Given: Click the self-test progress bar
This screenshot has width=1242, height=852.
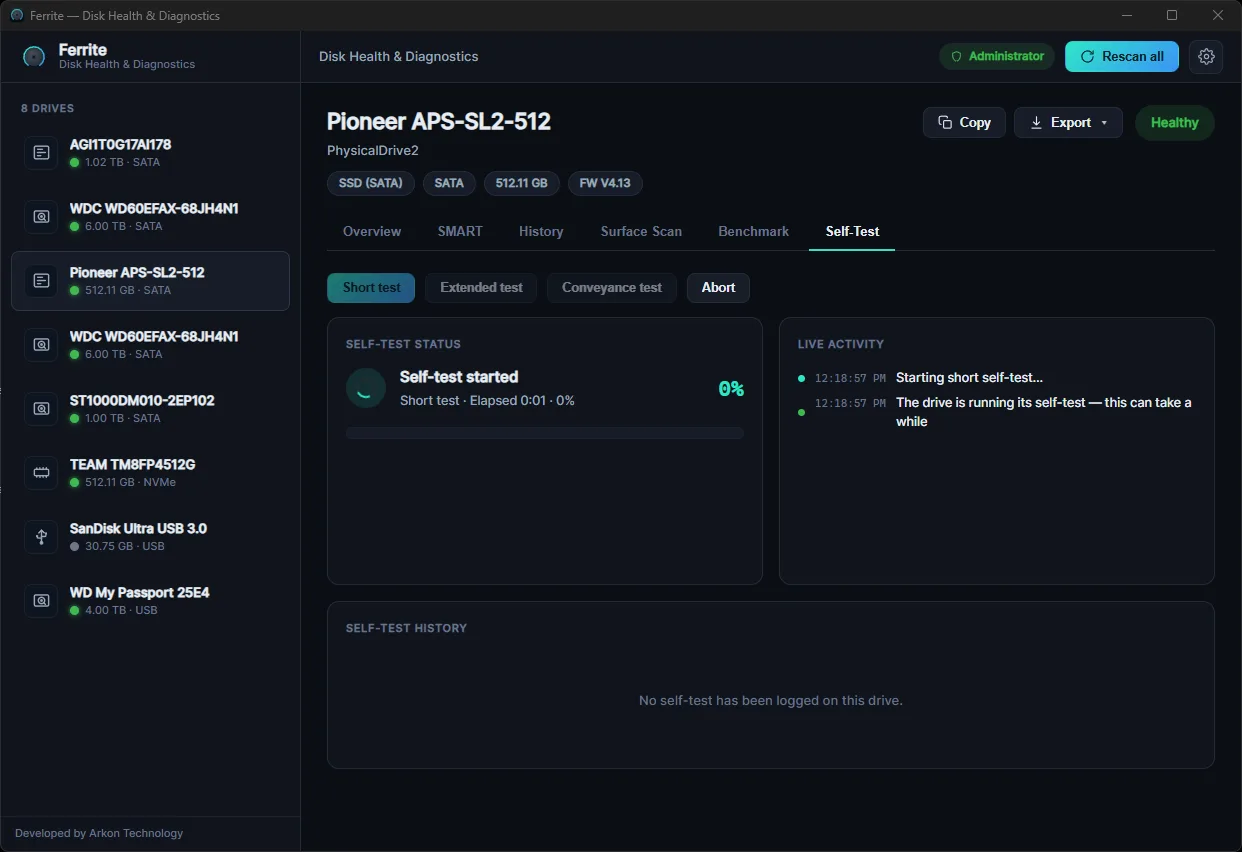Looking at the screenshot, I should click(545, 433).
